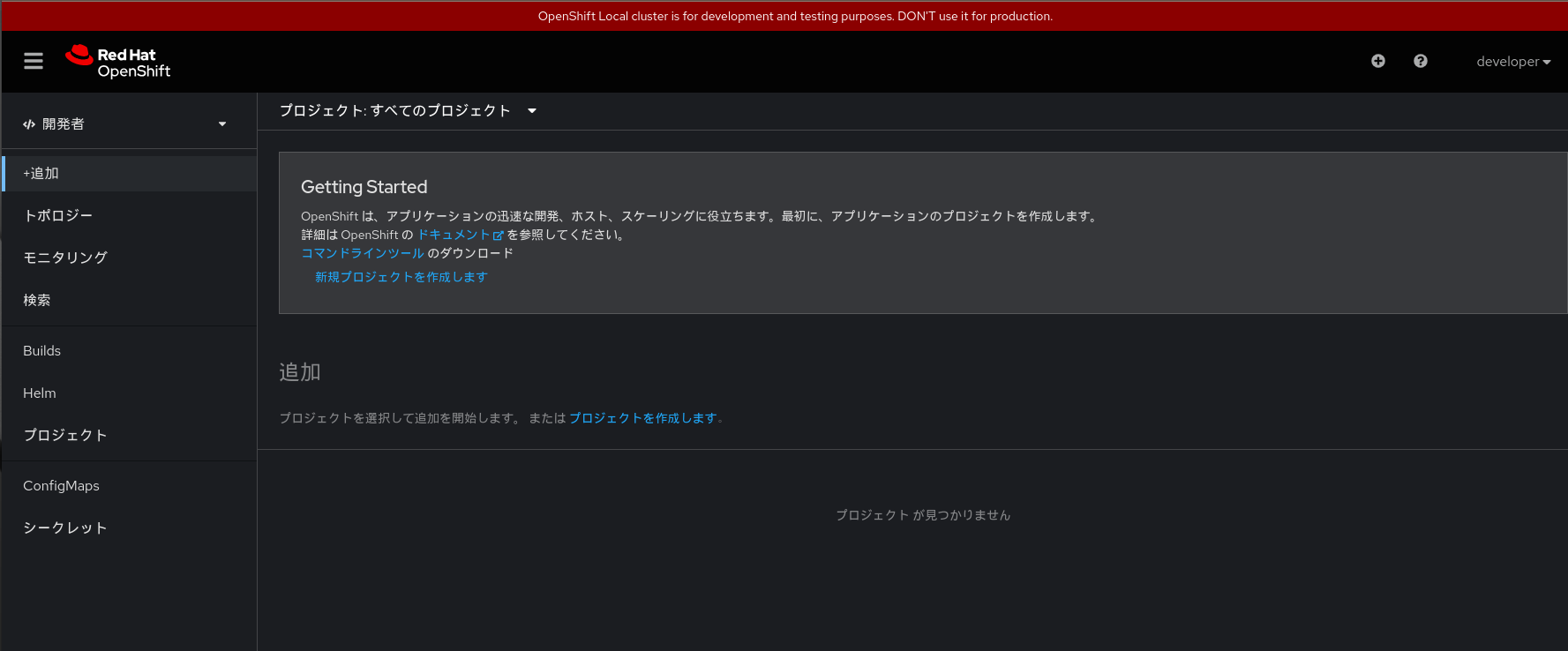Click the プロジェクトを作成します link

tap(643, 418)
